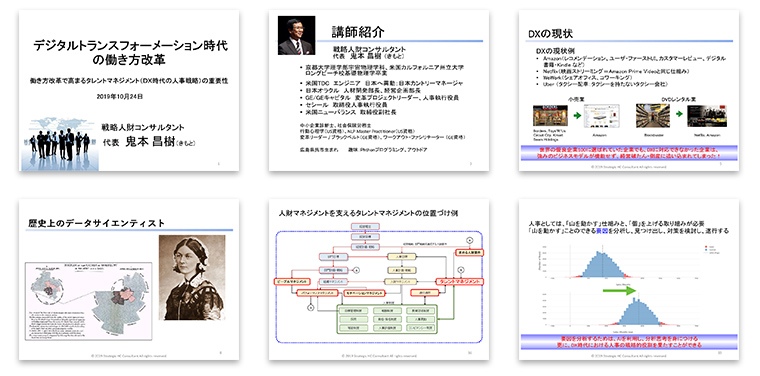Click the Blockbuster store photo
The image size is (760, 376).
(x=653, y=116)
